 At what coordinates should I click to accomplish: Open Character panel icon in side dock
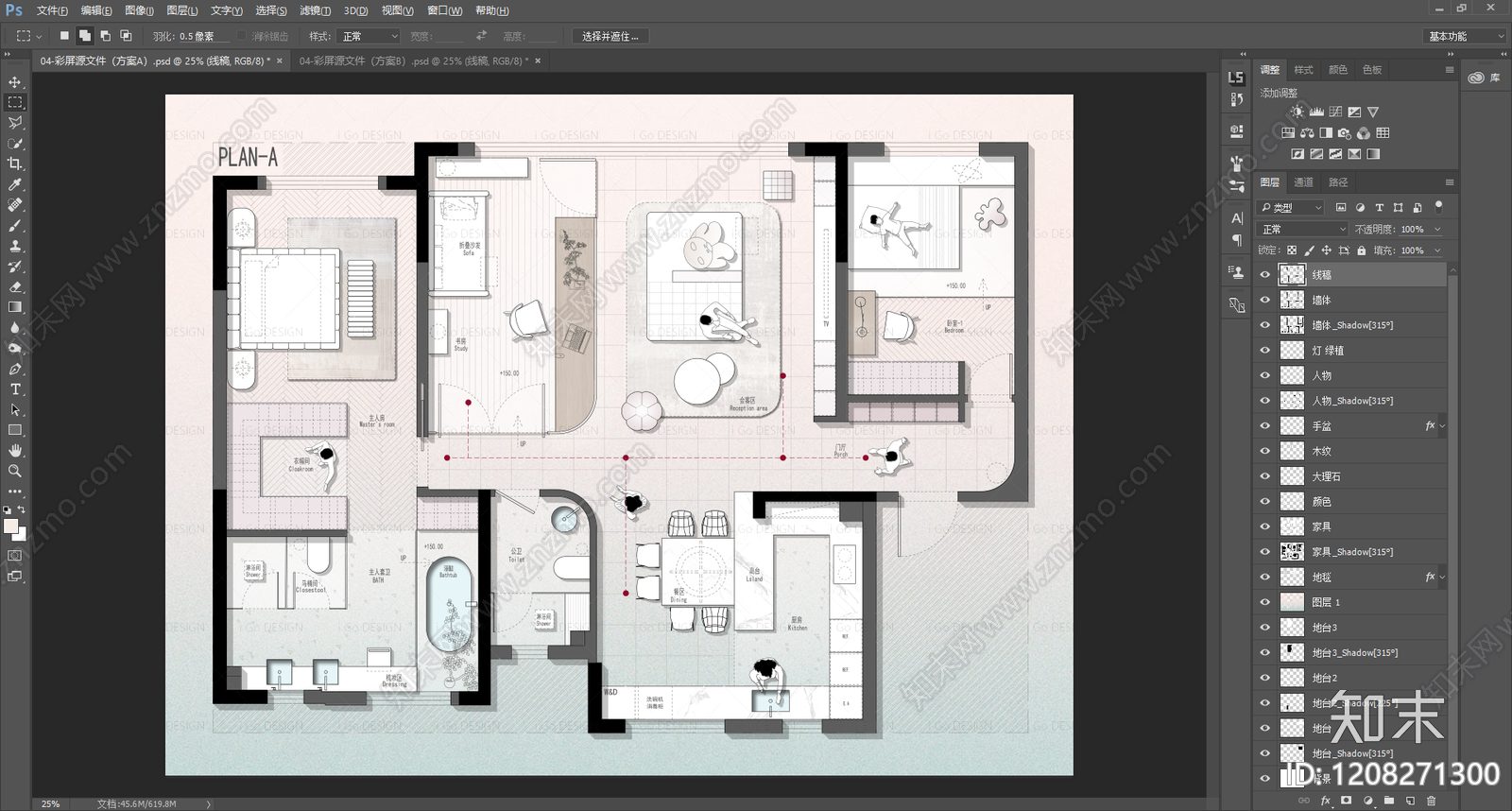(1237, 217)
